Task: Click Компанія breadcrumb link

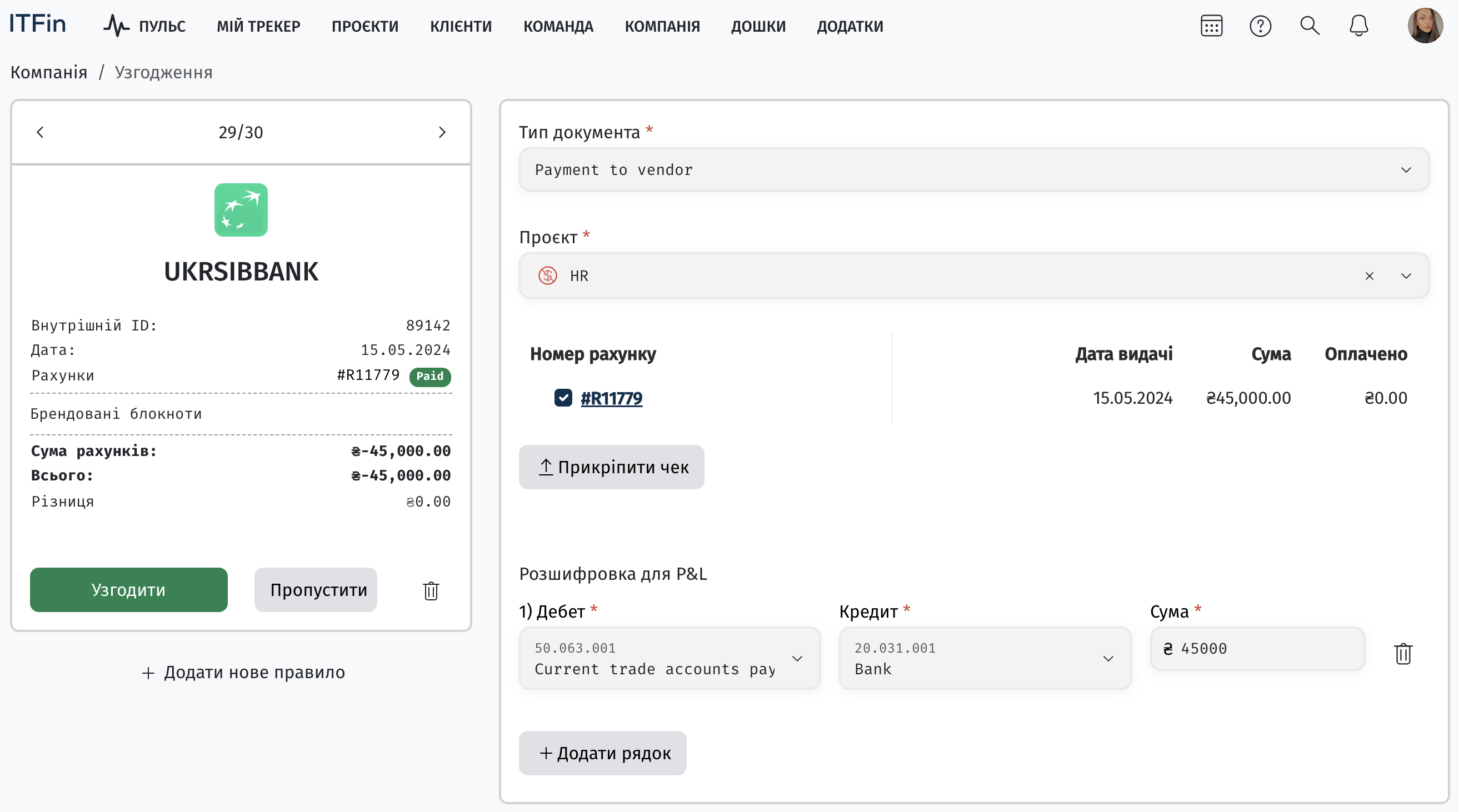Action: click(49, 72)
